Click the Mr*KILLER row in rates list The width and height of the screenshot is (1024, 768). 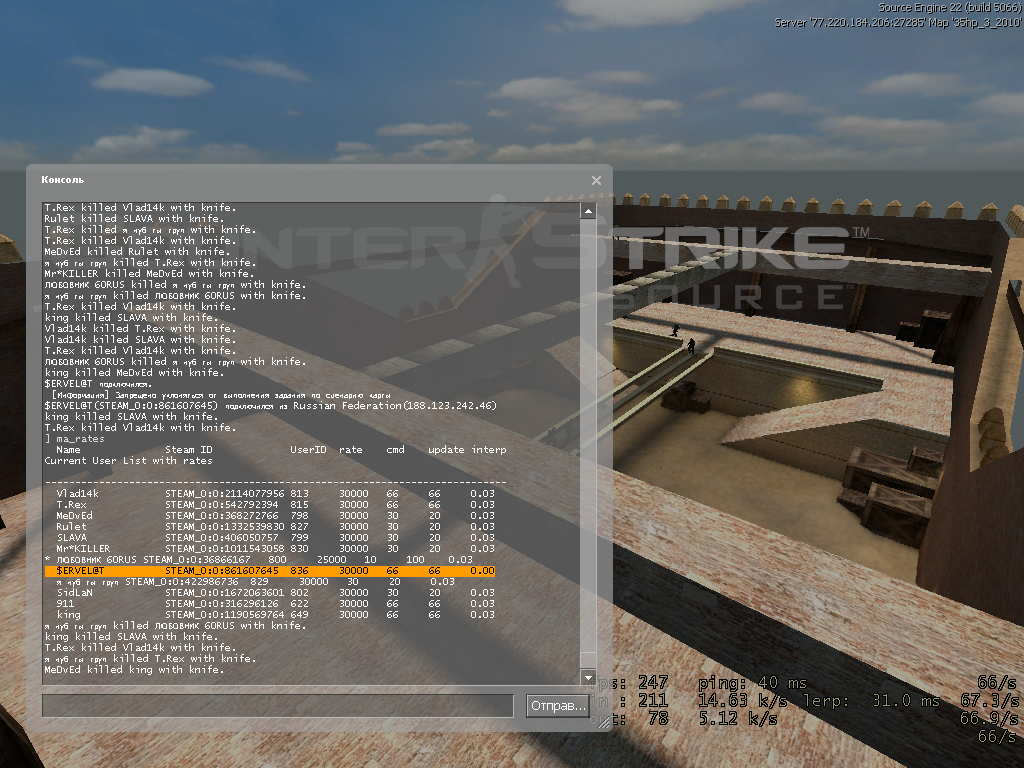click(x=275, y=549)
